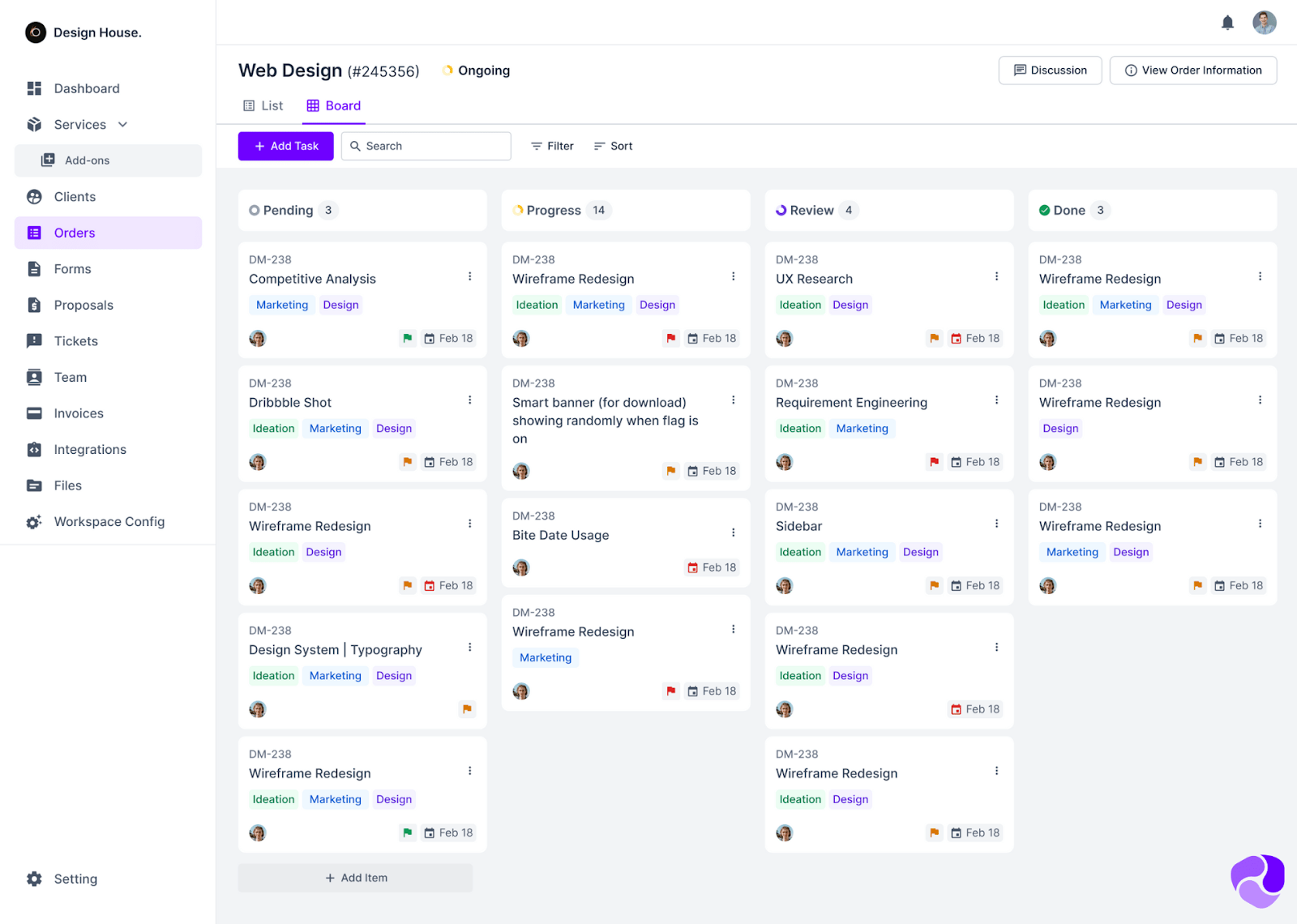The width and height of the screenshot is (1297, 924).
Task: Click the purple chat widget icon
Action: pos(1257,880)
